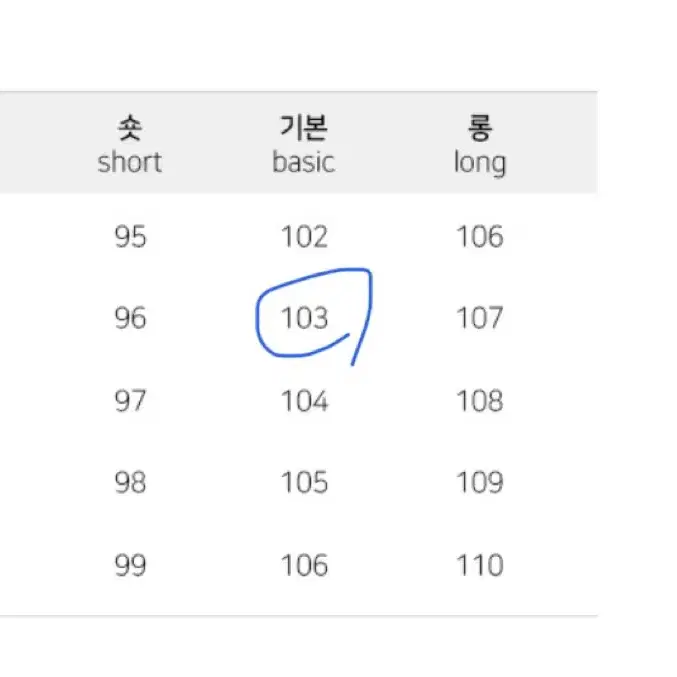Select basic length value 104

[x=304, y=401]
